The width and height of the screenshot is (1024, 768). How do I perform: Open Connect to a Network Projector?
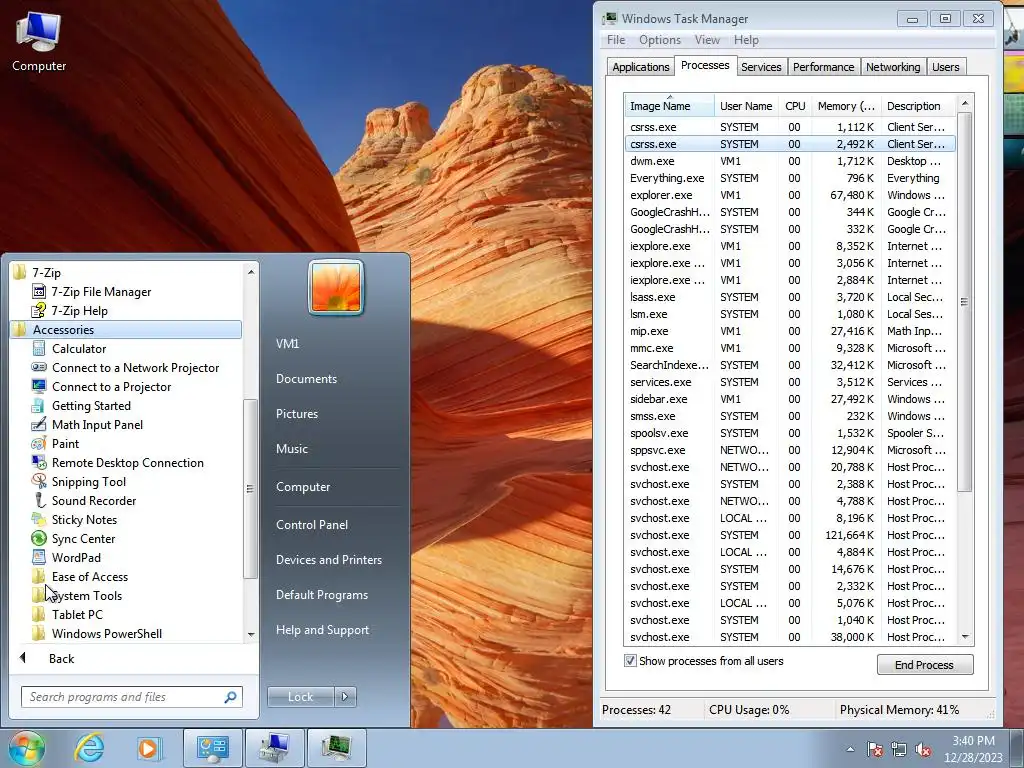[x=135, y=368]
